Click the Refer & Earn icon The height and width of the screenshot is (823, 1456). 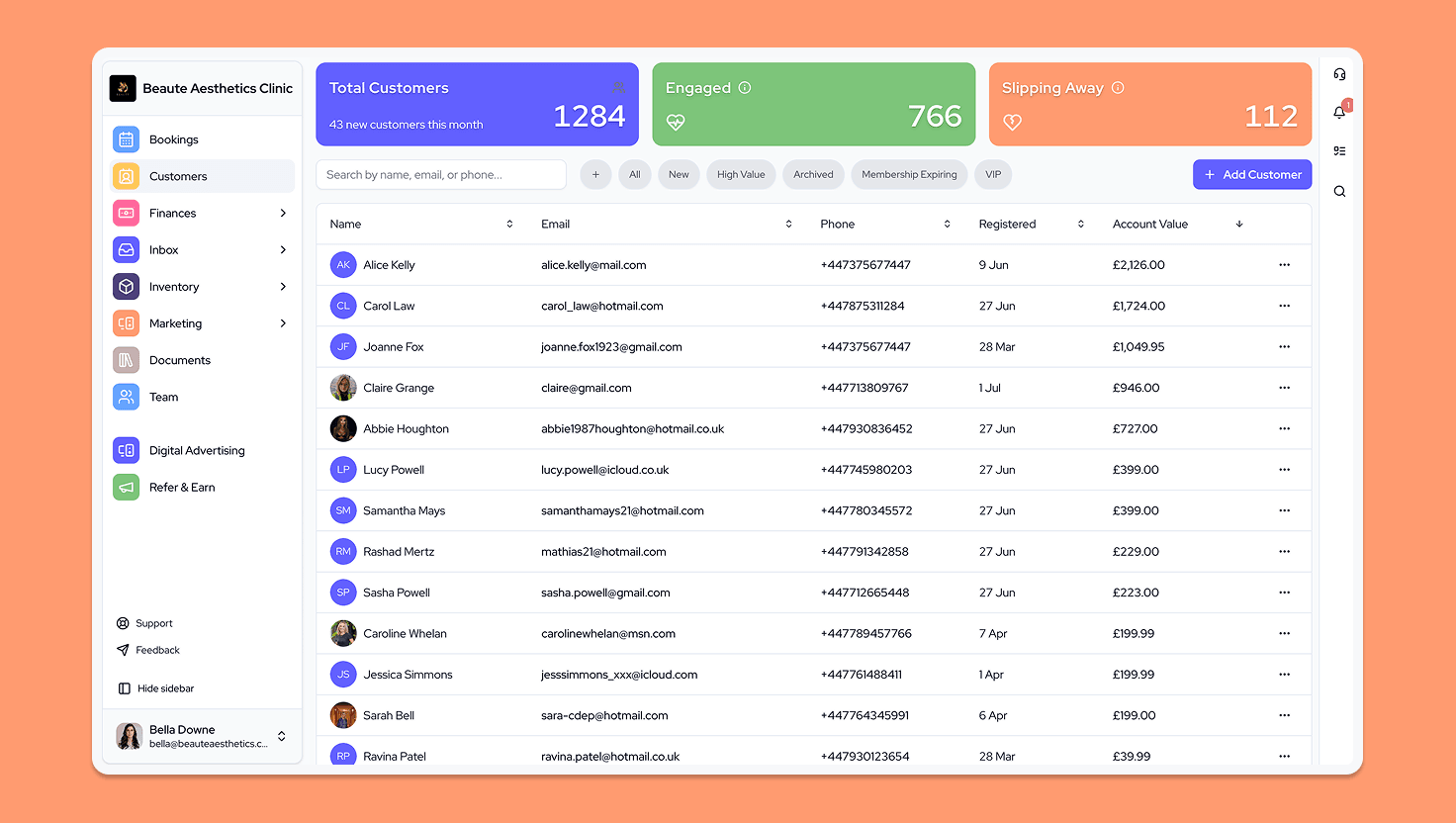click(x=126, y=487)
